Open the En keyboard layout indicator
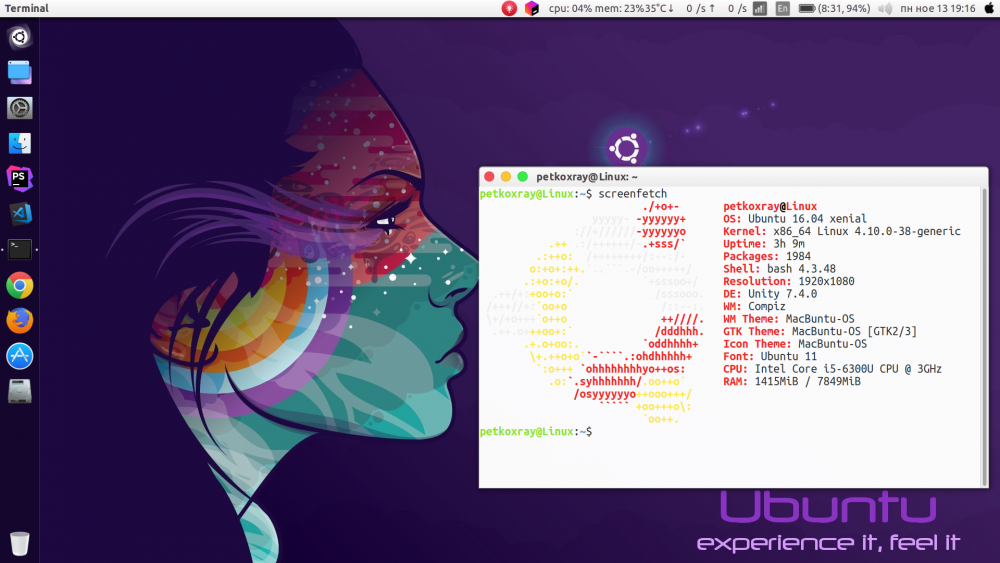Screen dimensions: 1000x563 [783, 8]
